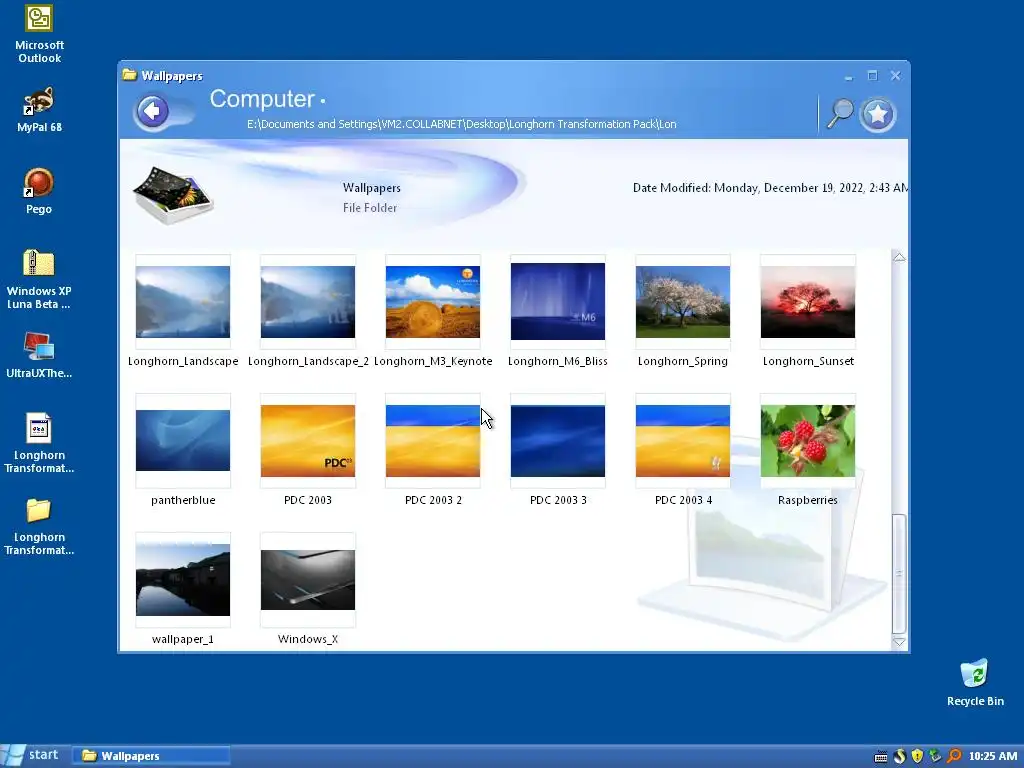This screenshot has height=768, width=1024.
Task: Select the wallpaper_1 thumbnail
Action: click(x=183, y=579)
